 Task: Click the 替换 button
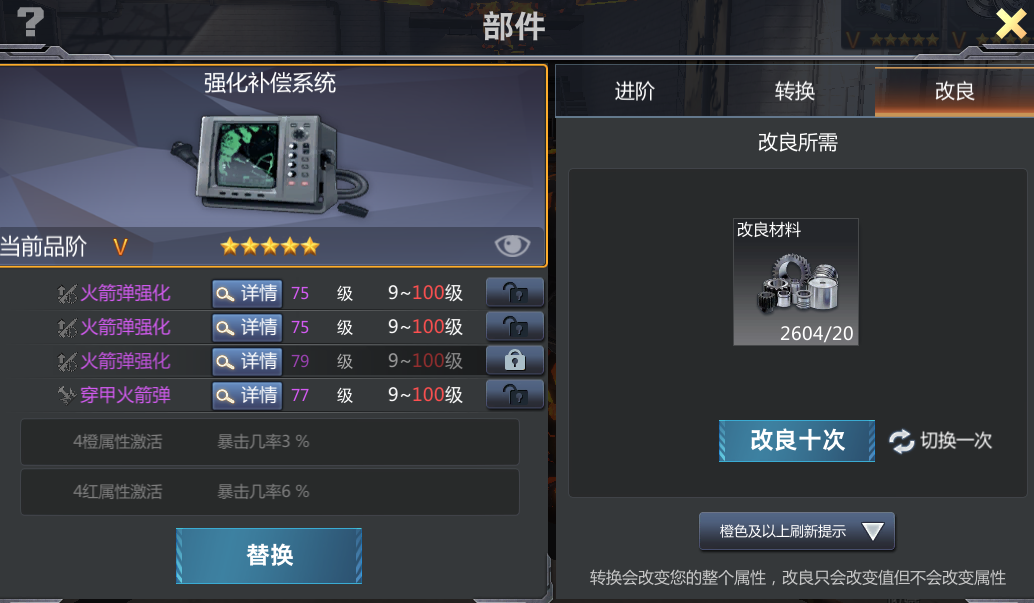click(x=269, y=555)
